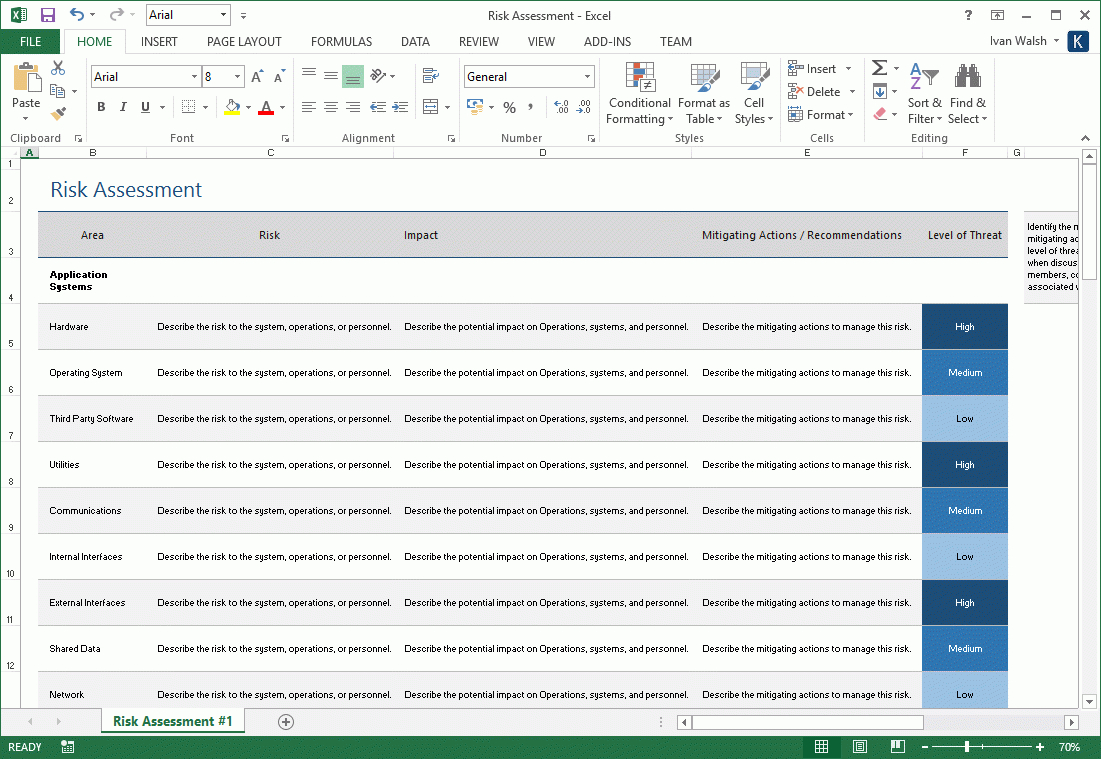This screenshot has width=1101, height=759.
Task: Expand the ribbon font name combo box
Action: pyautogui.click(x=194, y=77)
